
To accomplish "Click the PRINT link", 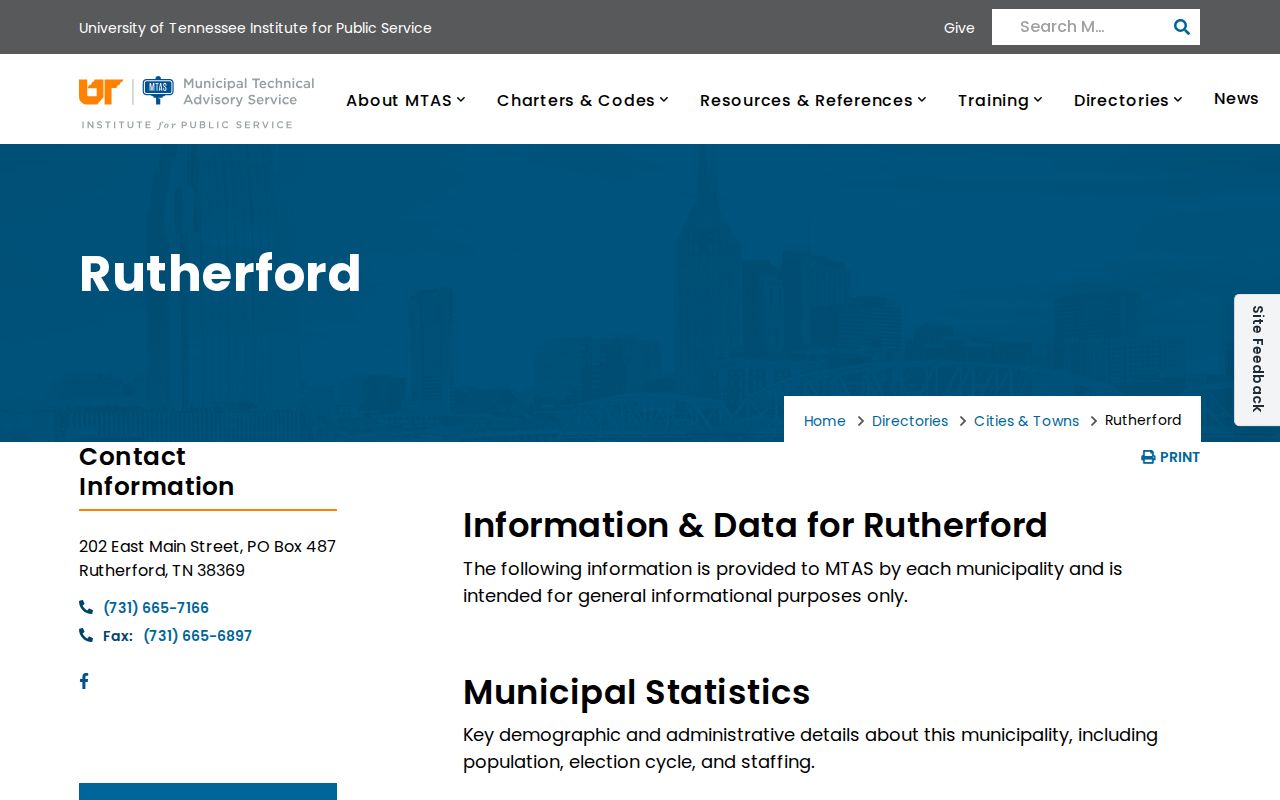I will [1170, 457].
